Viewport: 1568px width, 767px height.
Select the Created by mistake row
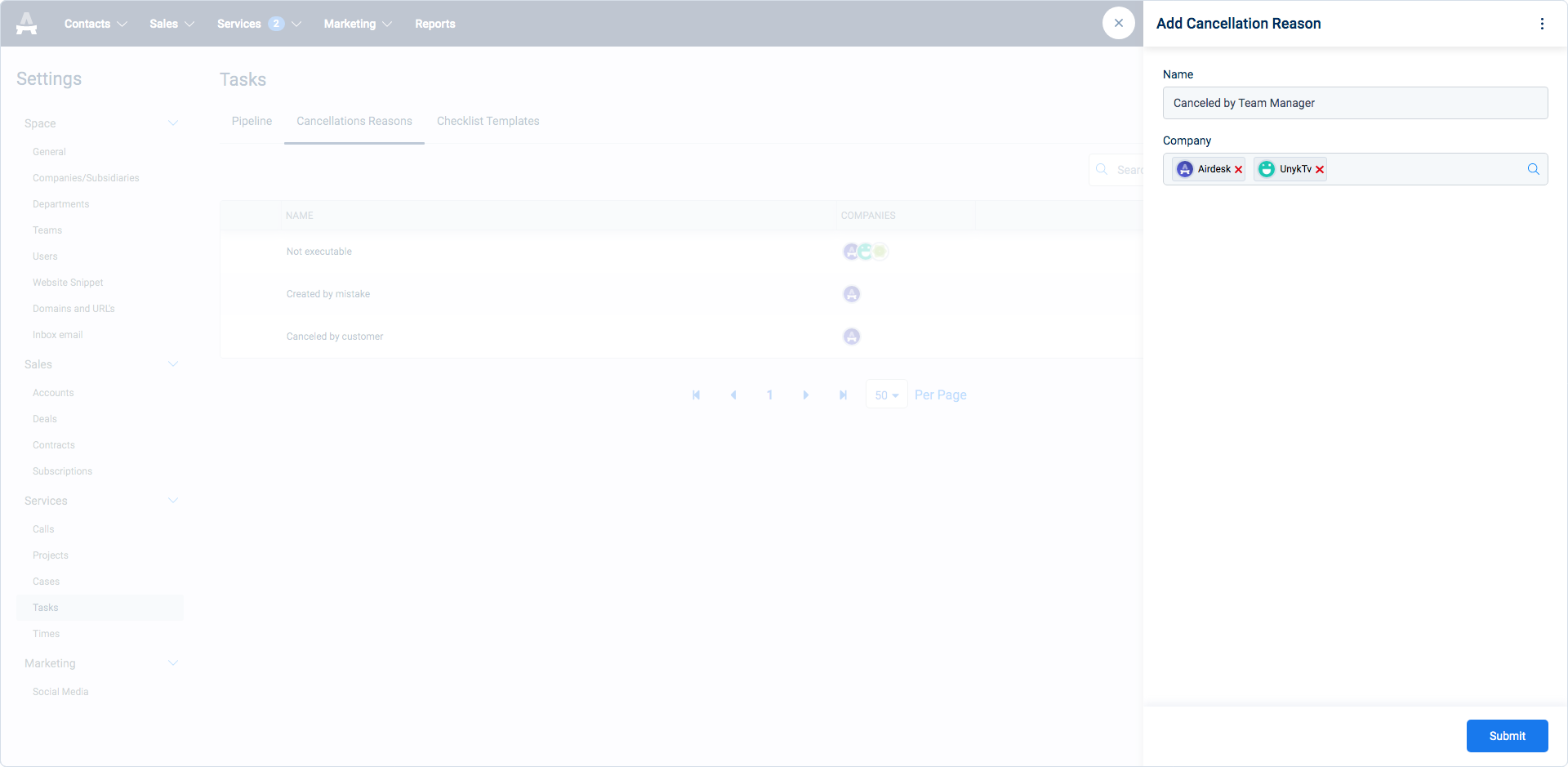[x=681, y=294]
